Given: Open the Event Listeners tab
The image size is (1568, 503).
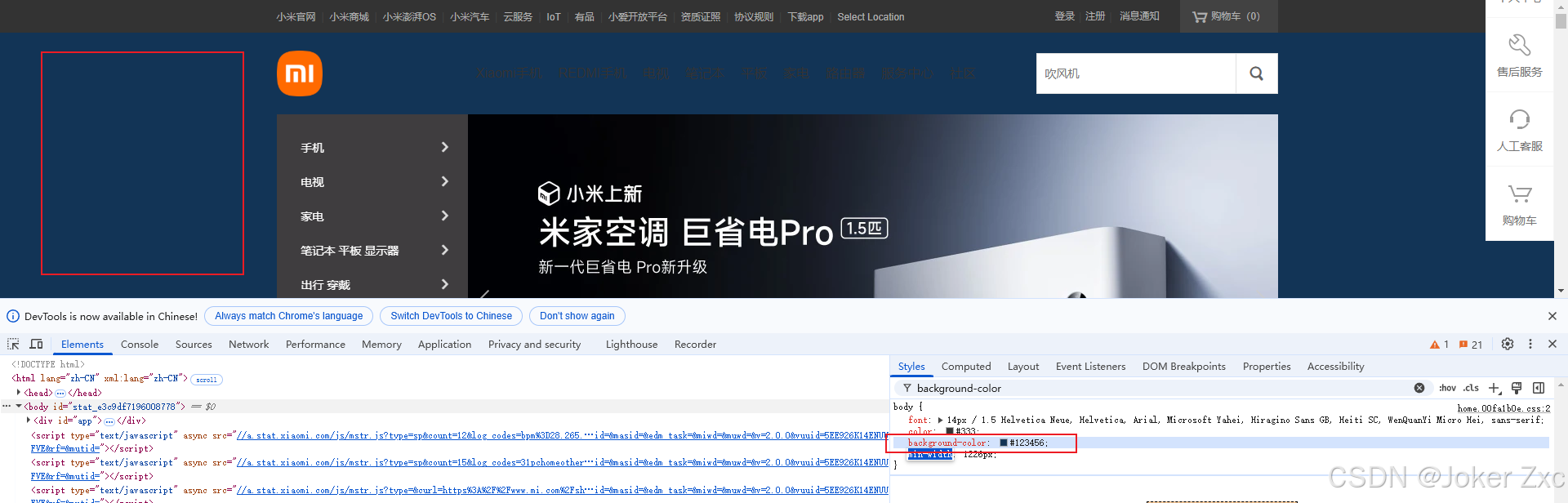Looking at the screenshot, I should click(x=1090, y=367).
